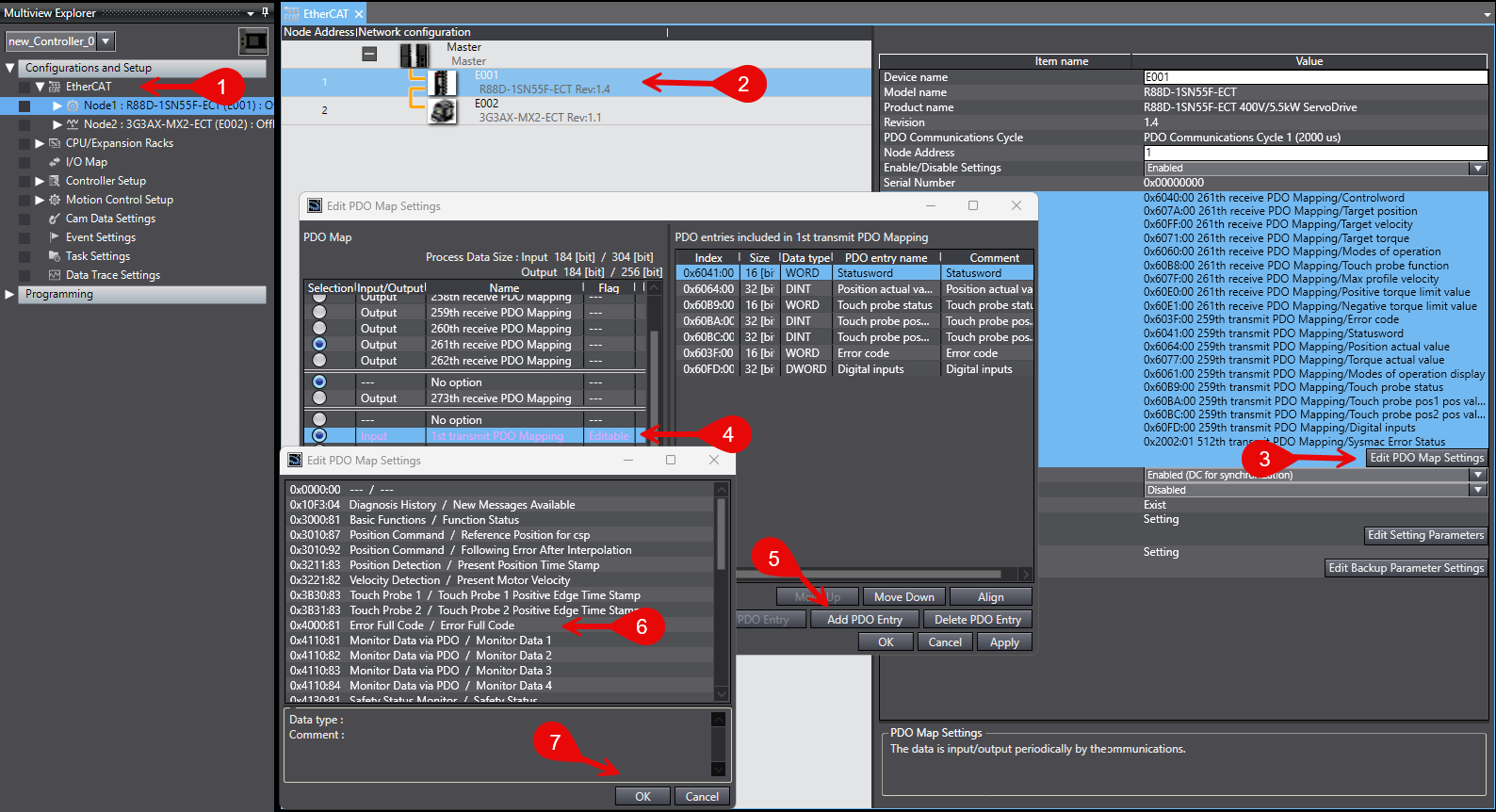Screen dimensions: 1496x812
Task: Click the EtherCAT tab icon
Action: pyautogui.click(x=291, y=14)
